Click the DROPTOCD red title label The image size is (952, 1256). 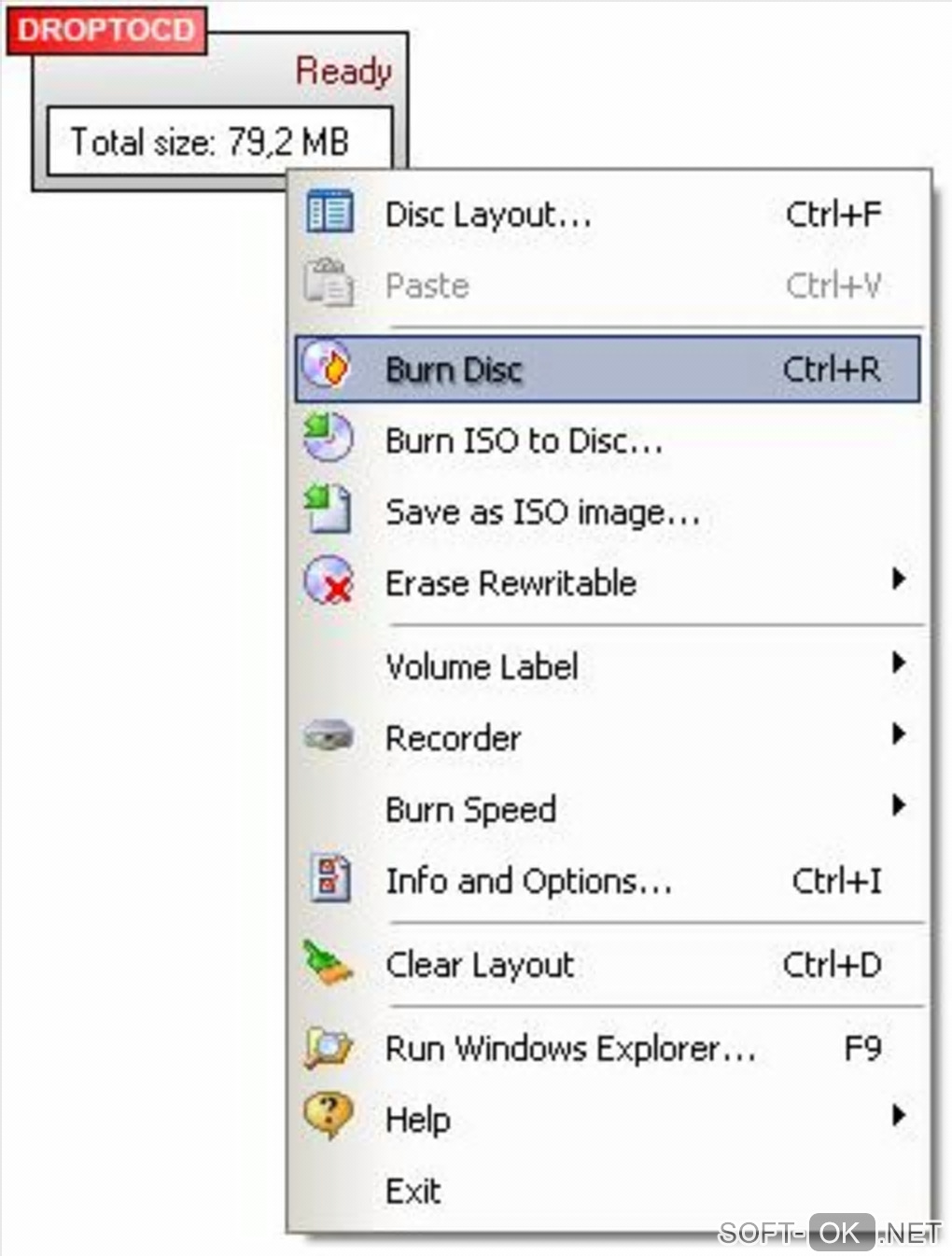[105, 30]
